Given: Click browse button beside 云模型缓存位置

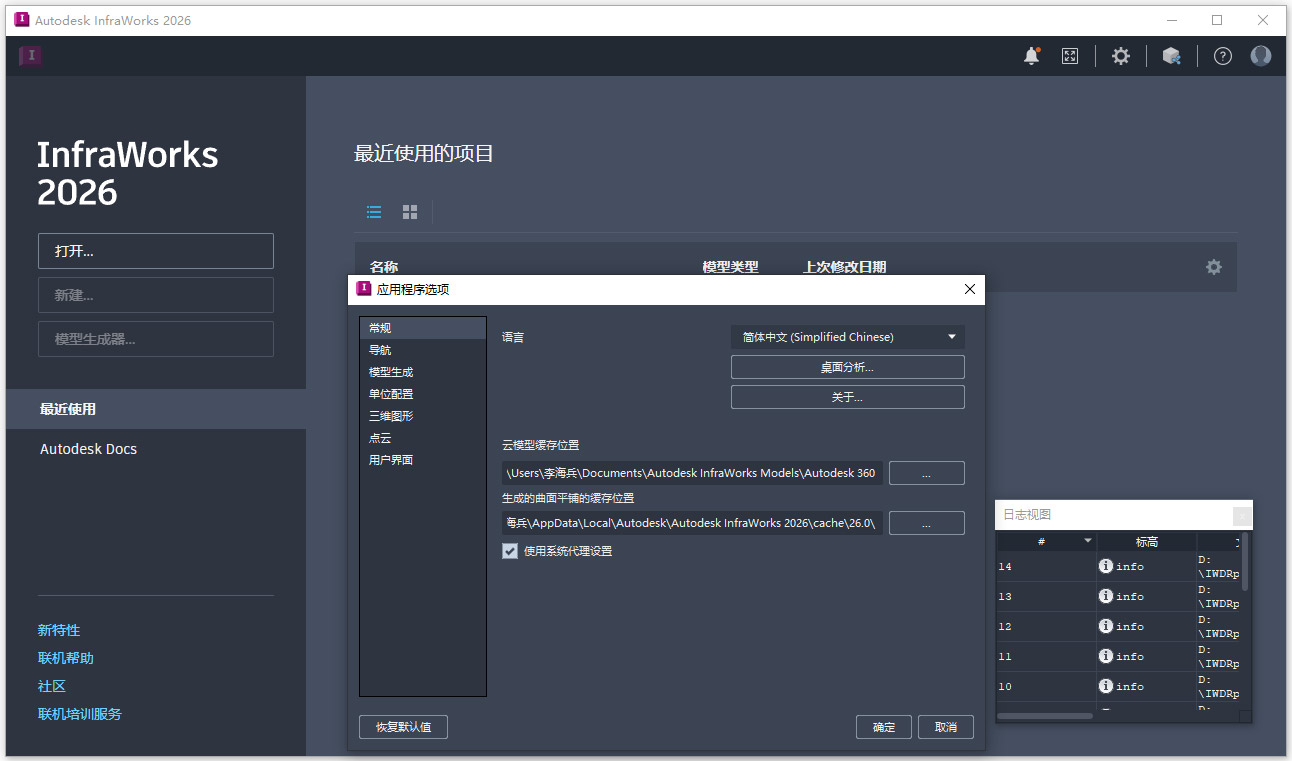Looking at the screenshot, I should coord(926,472).
